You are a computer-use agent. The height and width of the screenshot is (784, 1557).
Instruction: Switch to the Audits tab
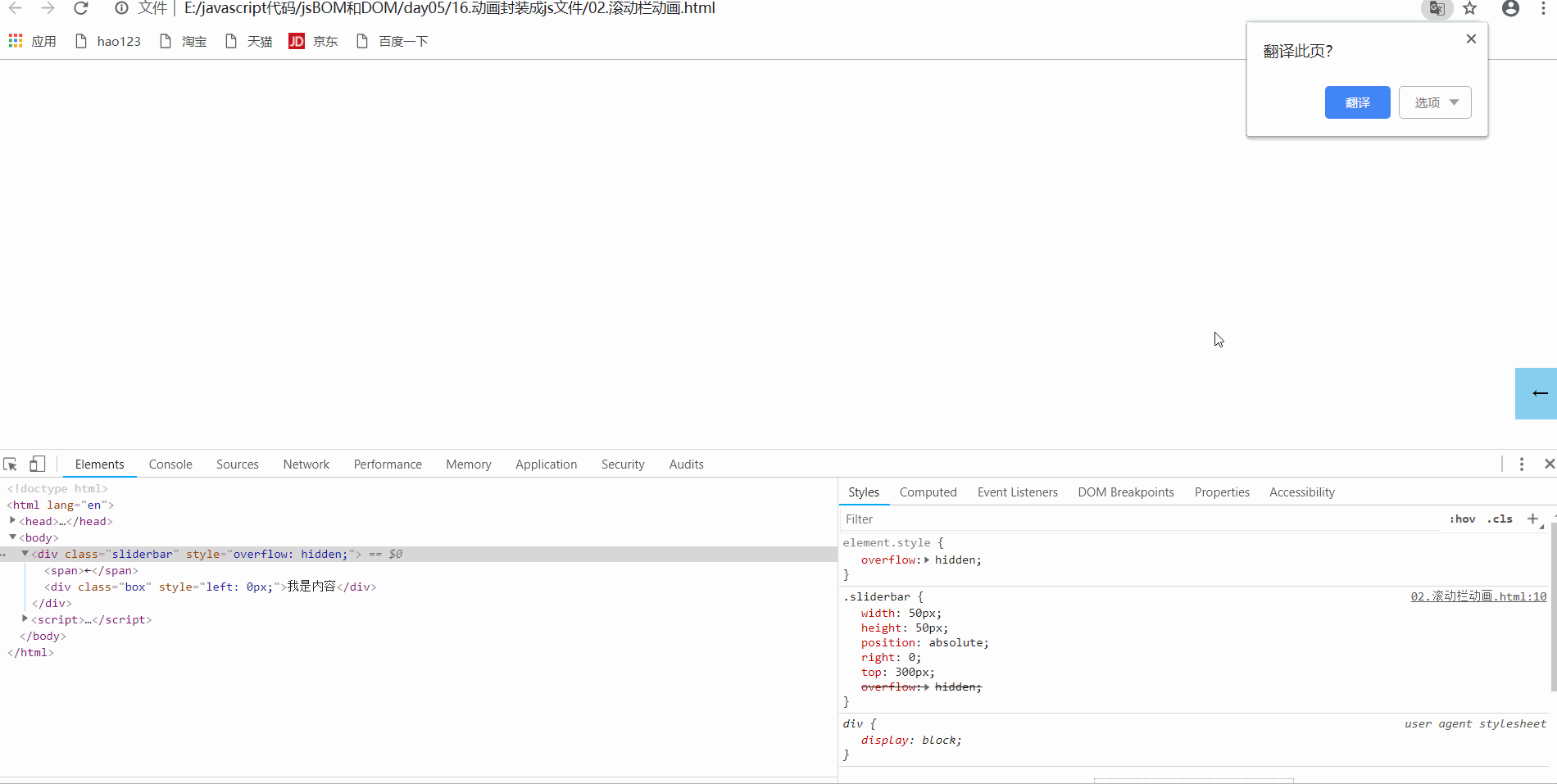tap(686, 465)
